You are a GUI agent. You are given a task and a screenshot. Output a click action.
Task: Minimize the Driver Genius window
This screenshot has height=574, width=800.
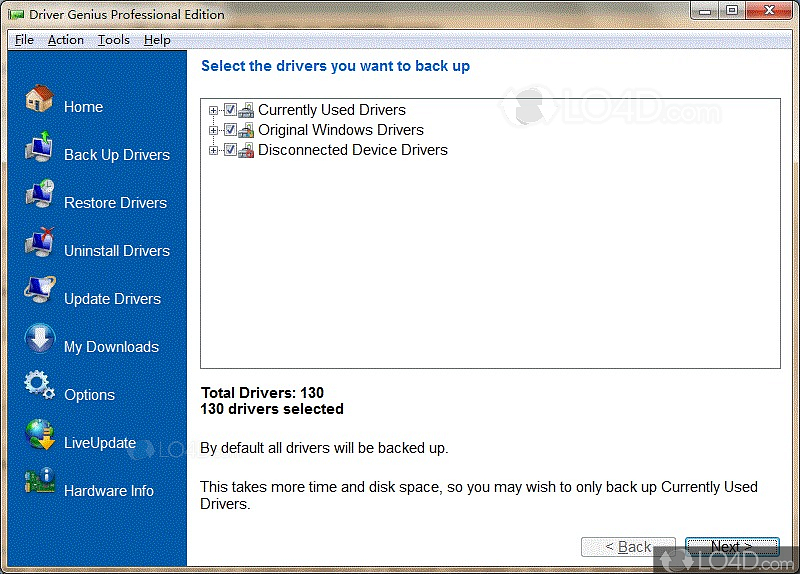[x=705, y=11]
